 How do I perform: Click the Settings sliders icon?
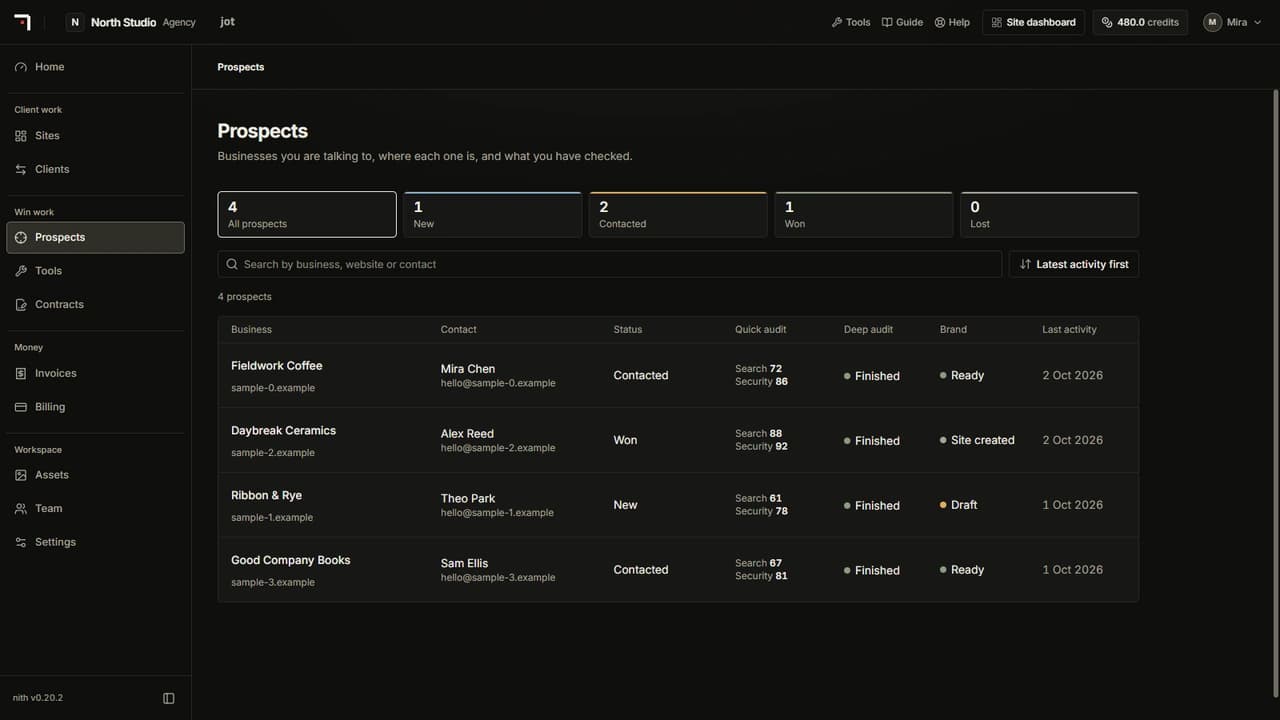21,542
